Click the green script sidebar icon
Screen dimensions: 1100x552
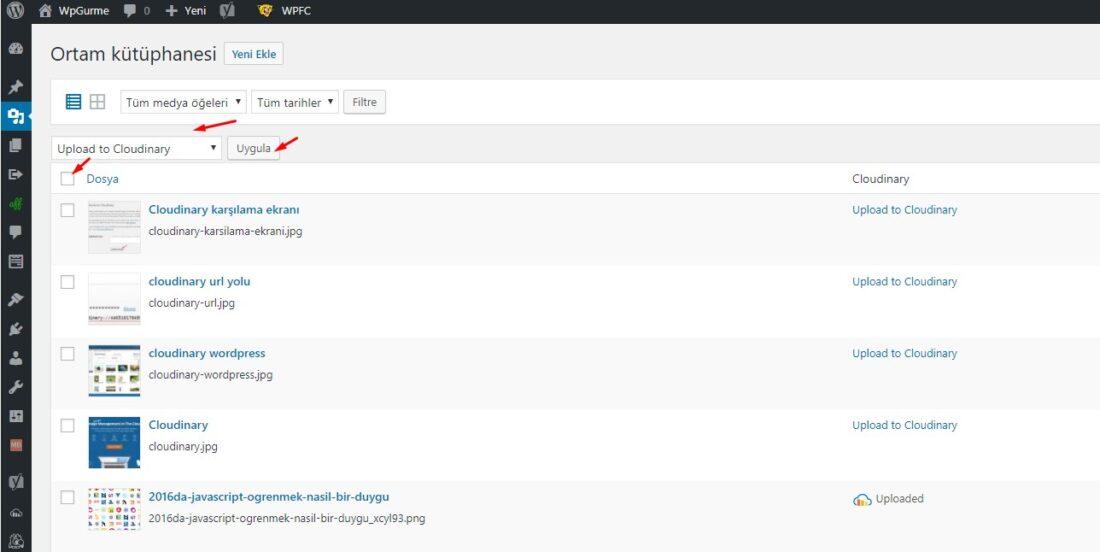(x=15, y=203)
